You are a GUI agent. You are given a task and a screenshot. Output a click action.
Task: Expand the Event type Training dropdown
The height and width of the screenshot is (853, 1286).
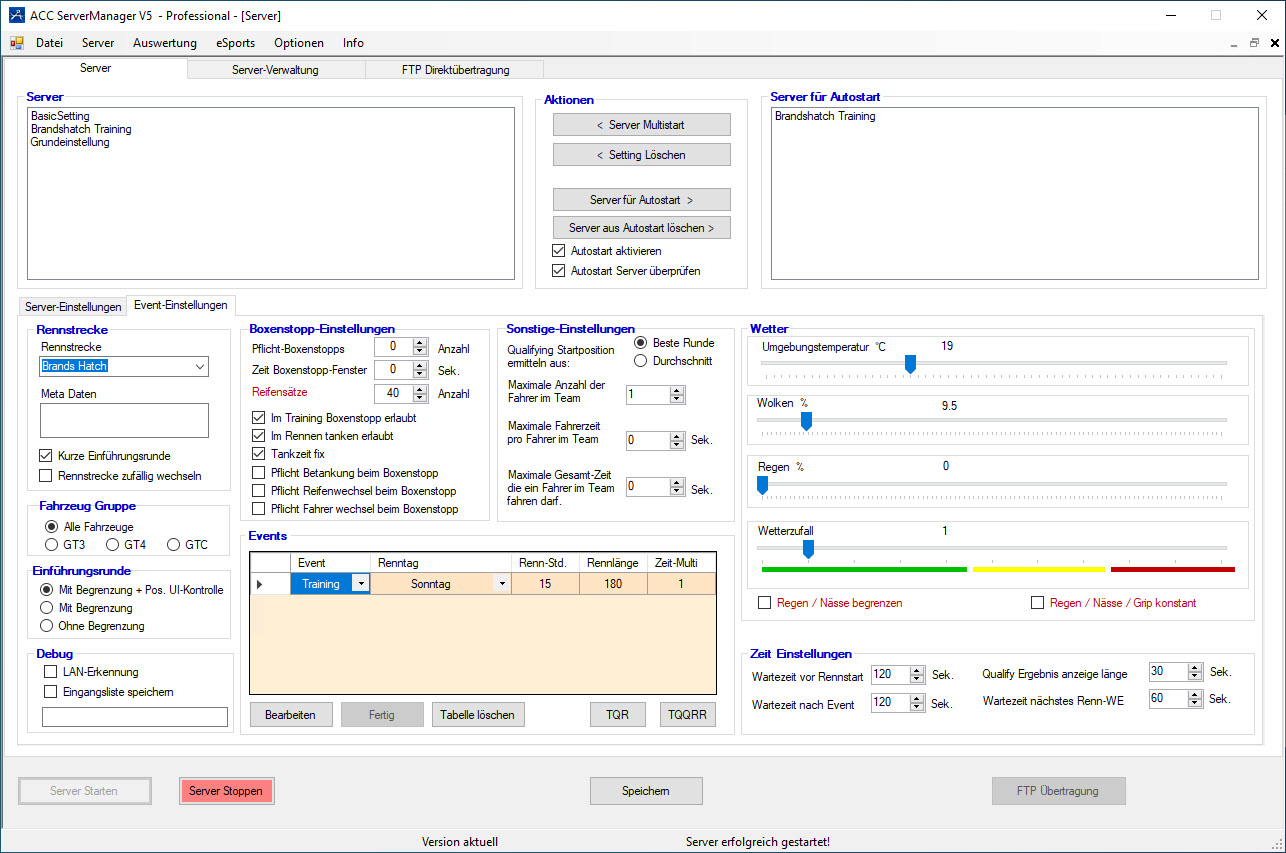[x=359, y=584]
